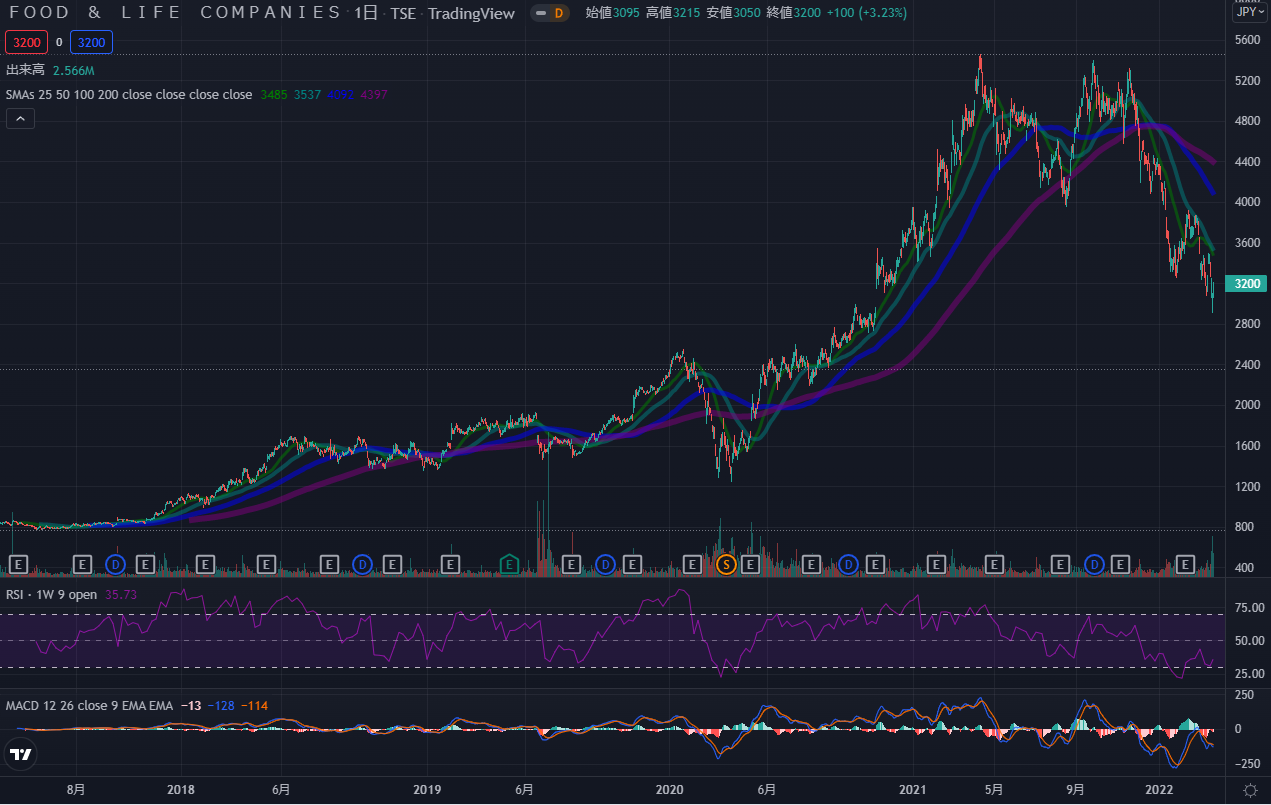
Task: Open the E earnings marker just before the S marker
Action: coord(691,564)
